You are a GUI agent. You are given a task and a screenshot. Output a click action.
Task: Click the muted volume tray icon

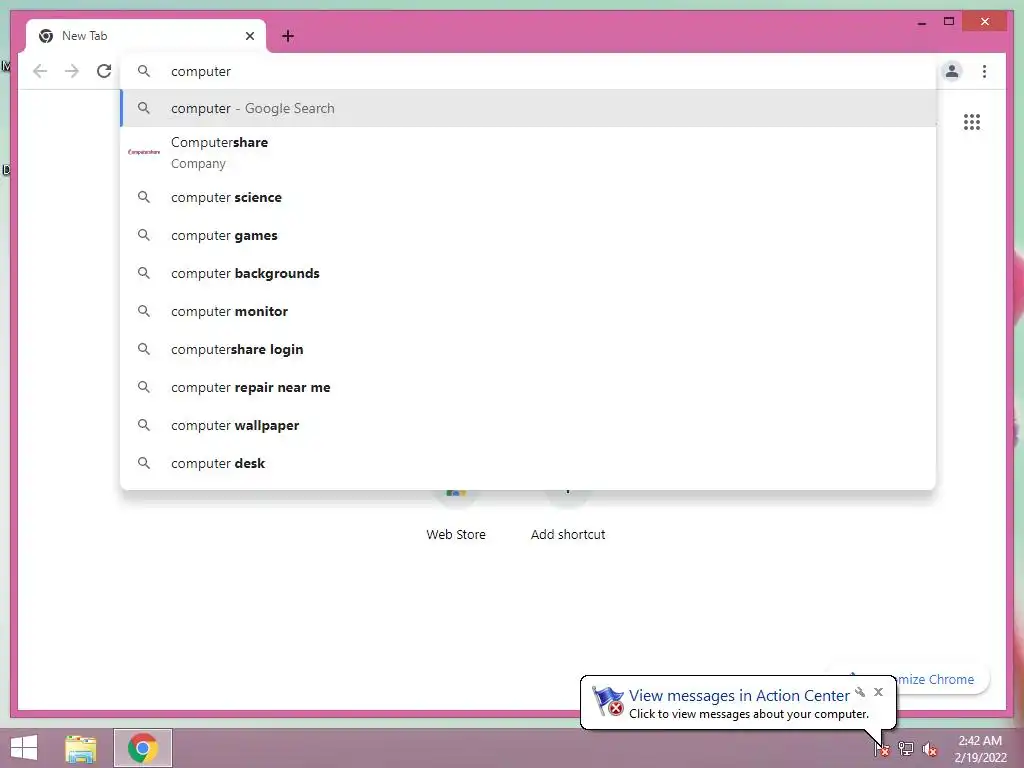coord(930,749)
